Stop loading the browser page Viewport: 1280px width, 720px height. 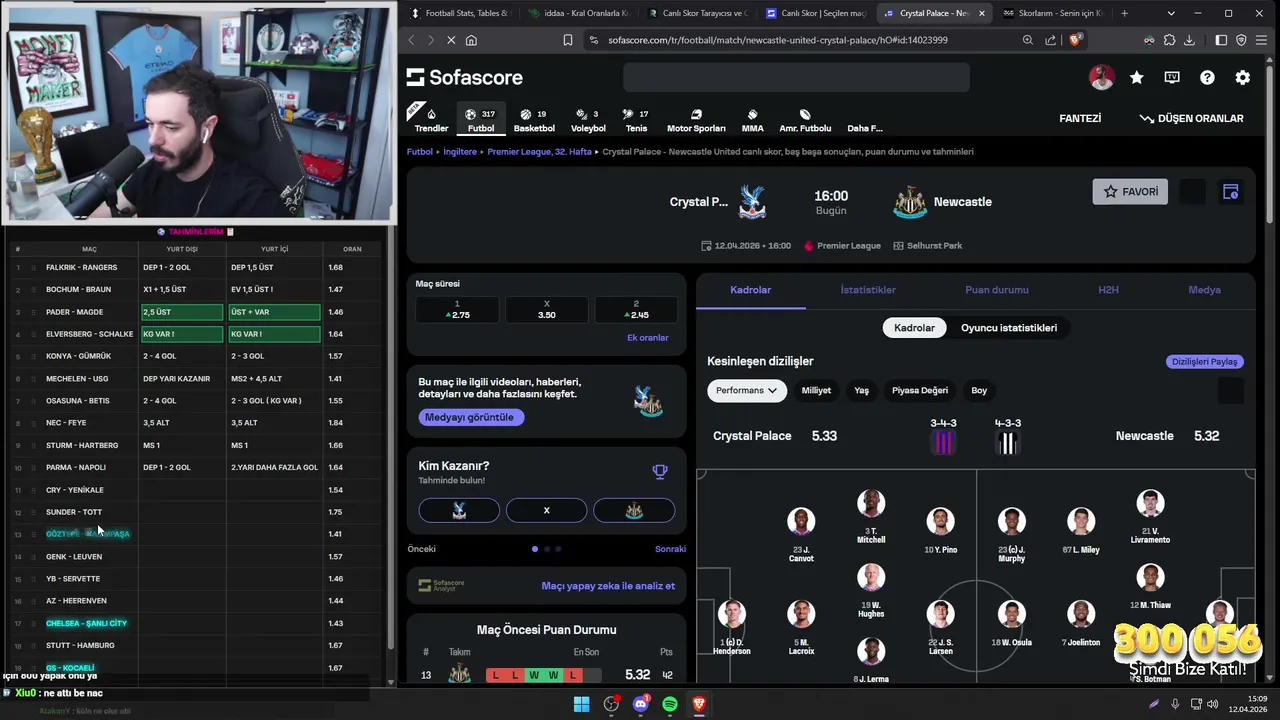pyautogui.click(x=451, y=40)
